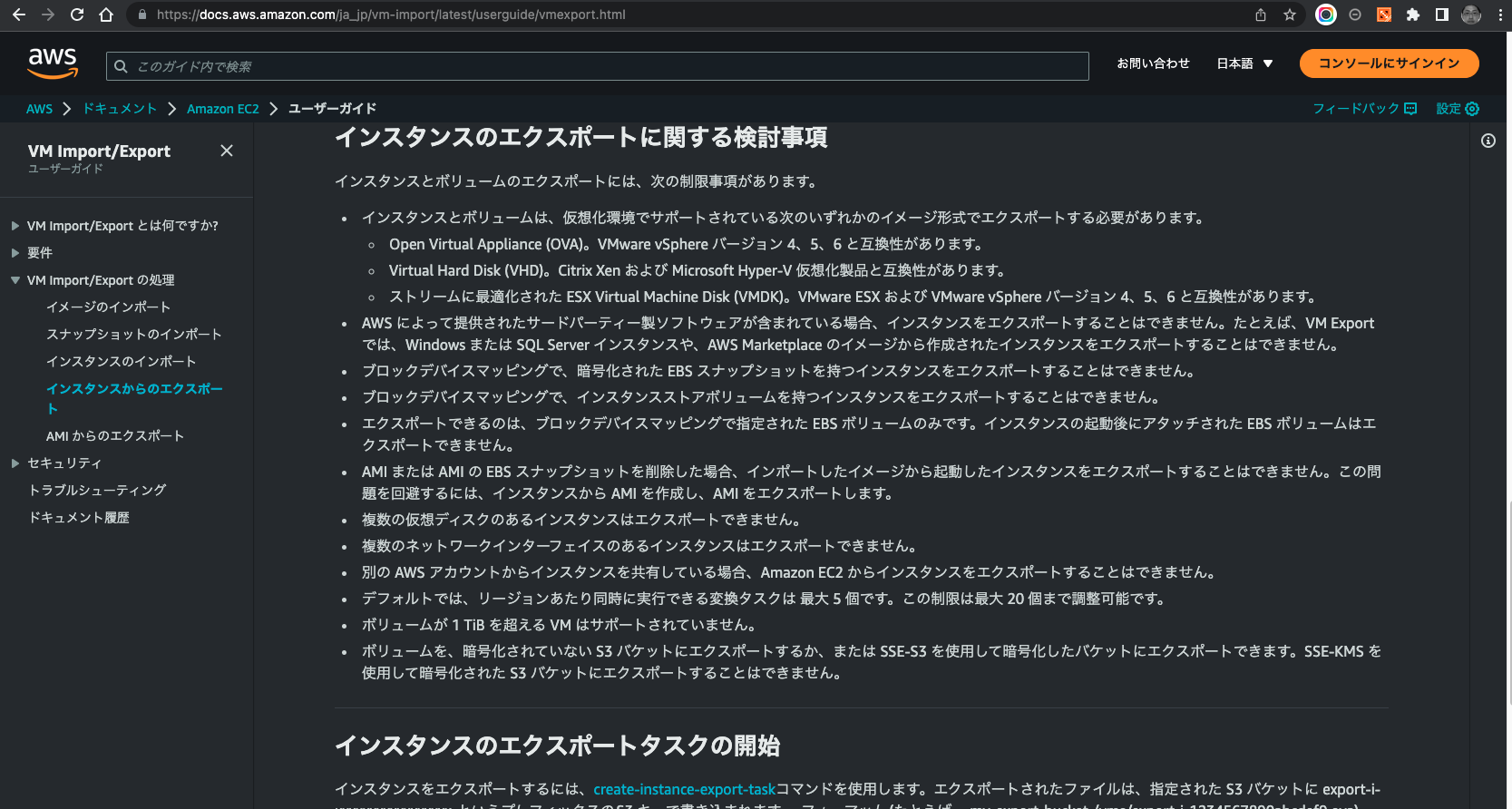
Task: Click the 'VM Import/Export' sidebar title
Action: 99,151
